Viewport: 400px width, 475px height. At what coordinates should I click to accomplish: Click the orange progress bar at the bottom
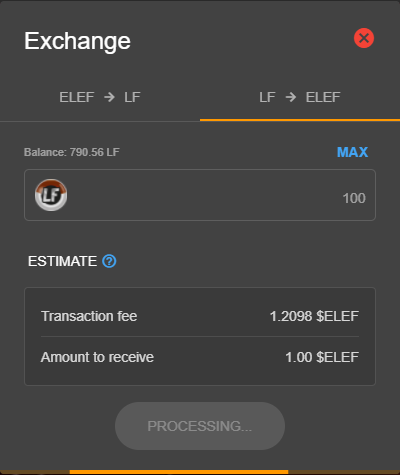(x=179, y=472)
